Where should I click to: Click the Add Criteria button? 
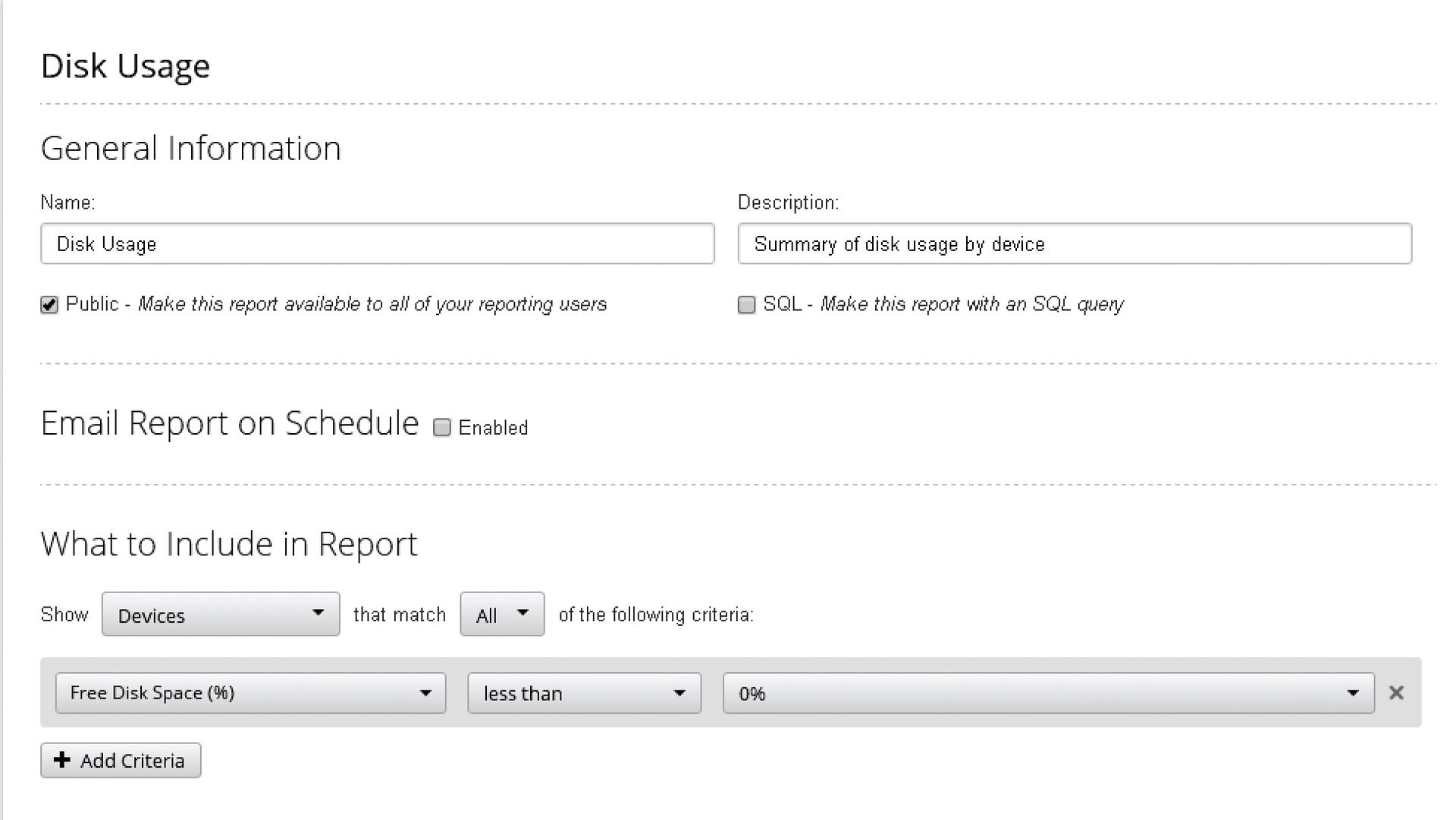click(x=121, y=760)
